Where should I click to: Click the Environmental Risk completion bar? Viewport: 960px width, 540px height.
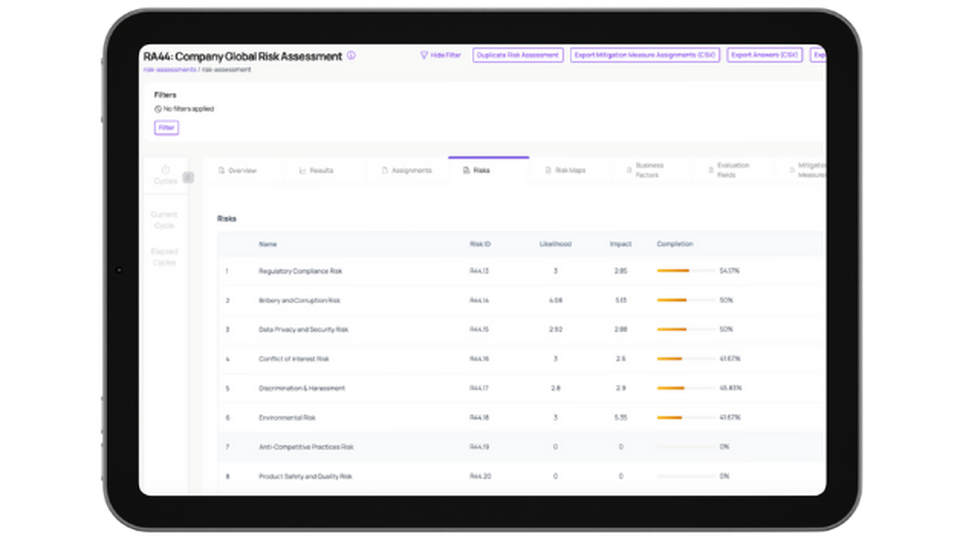686,418
